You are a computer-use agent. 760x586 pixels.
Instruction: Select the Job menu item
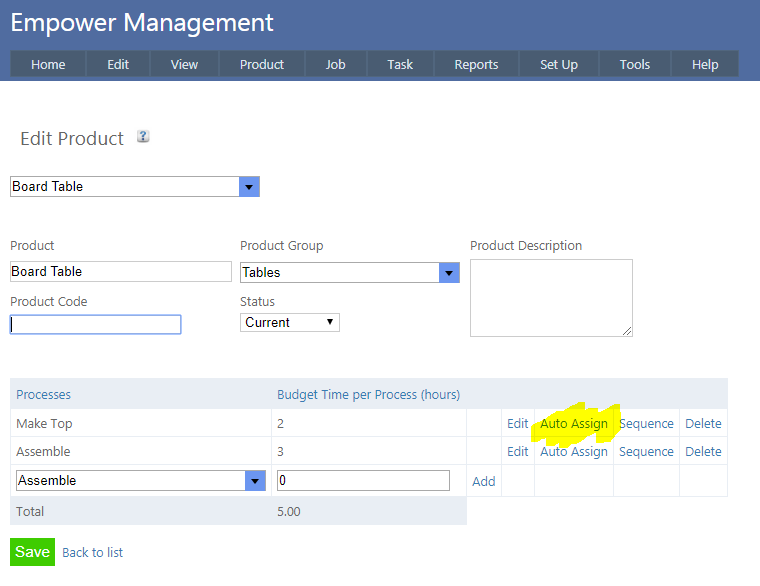pos(336,64)
